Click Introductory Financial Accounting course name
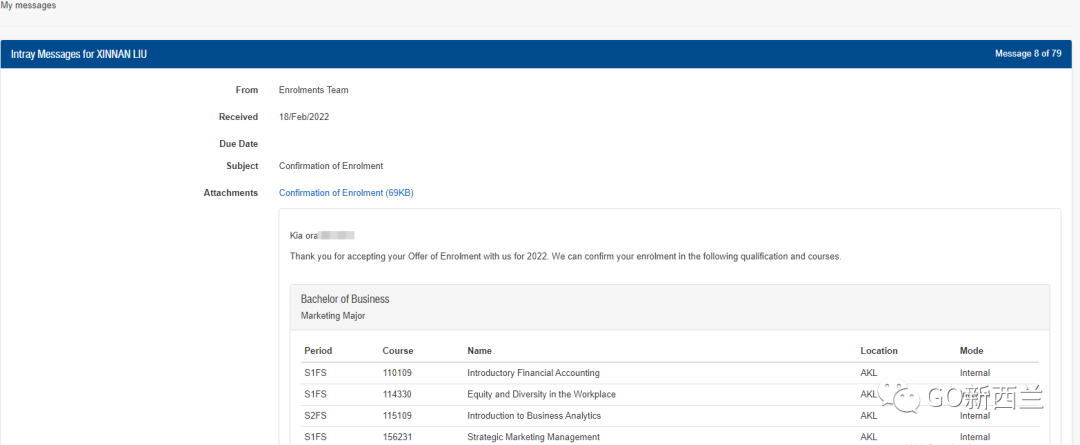The height and width of the screenshot is (445, 1080). (x=533, y=373)
